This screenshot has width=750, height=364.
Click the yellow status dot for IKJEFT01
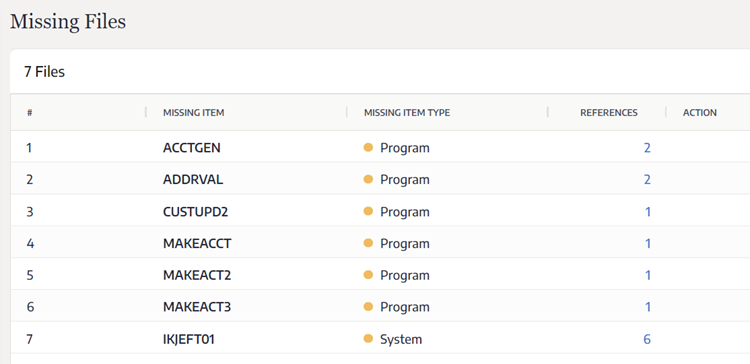[x=368, y=339]
